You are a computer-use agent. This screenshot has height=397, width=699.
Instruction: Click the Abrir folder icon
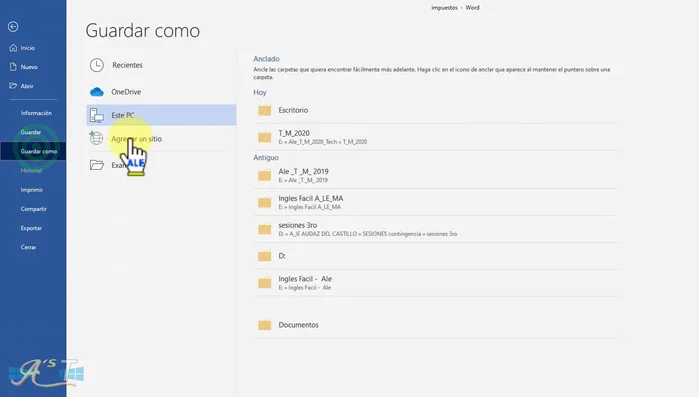click(x=13, y=86)
